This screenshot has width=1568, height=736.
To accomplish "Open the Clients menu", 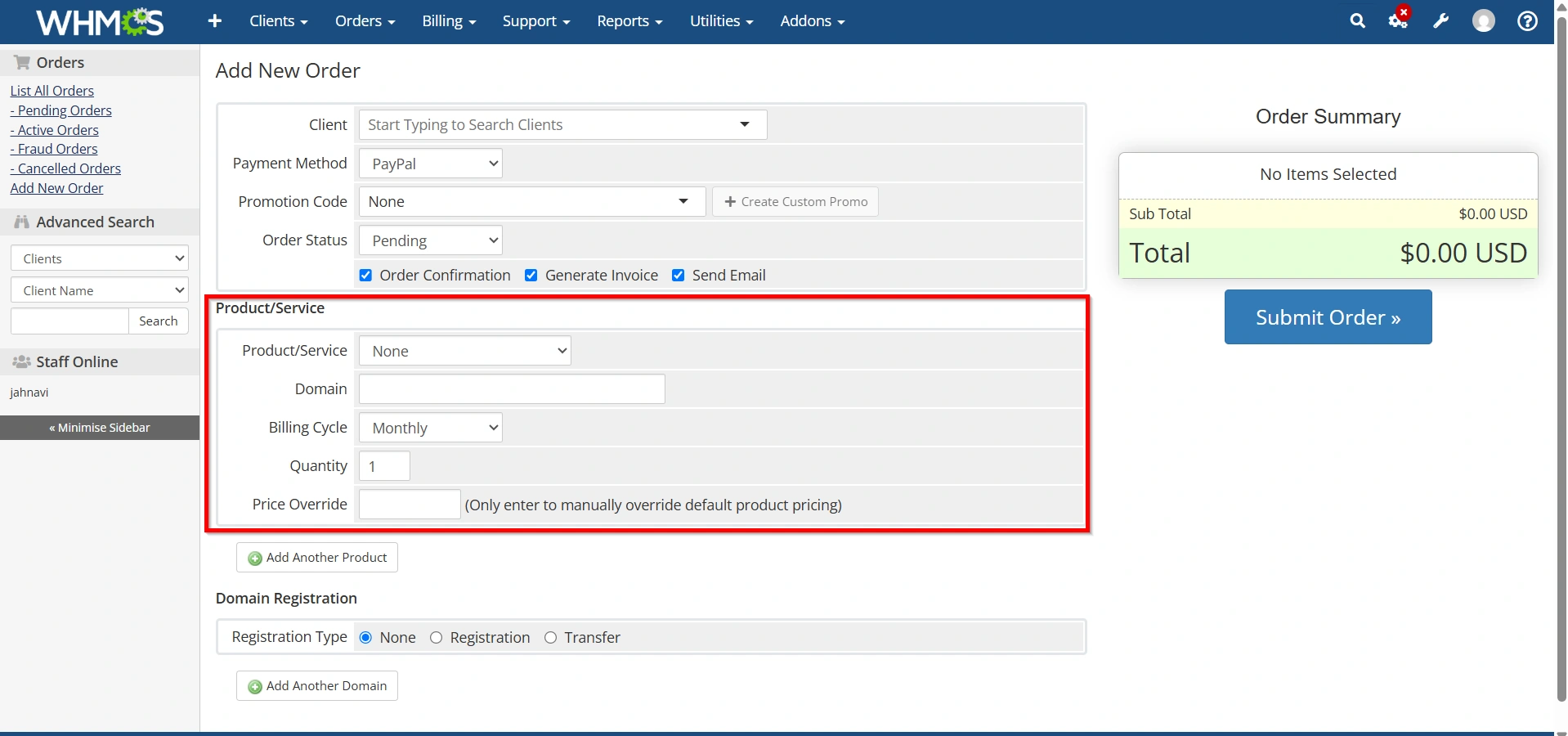I will pyautogui.click(x=278, y=21).
